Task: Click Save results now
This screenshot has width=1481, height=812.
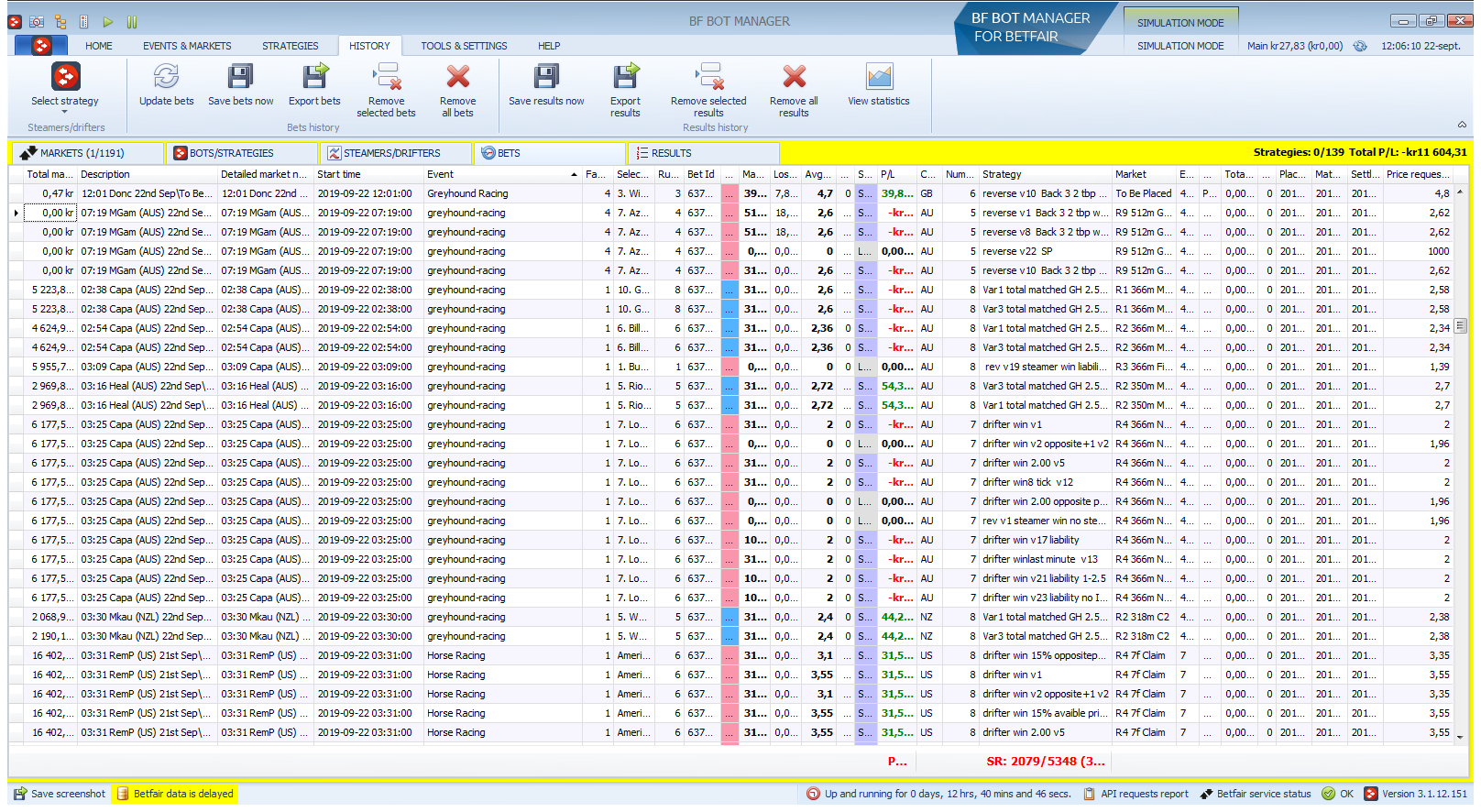Action: 546,84
